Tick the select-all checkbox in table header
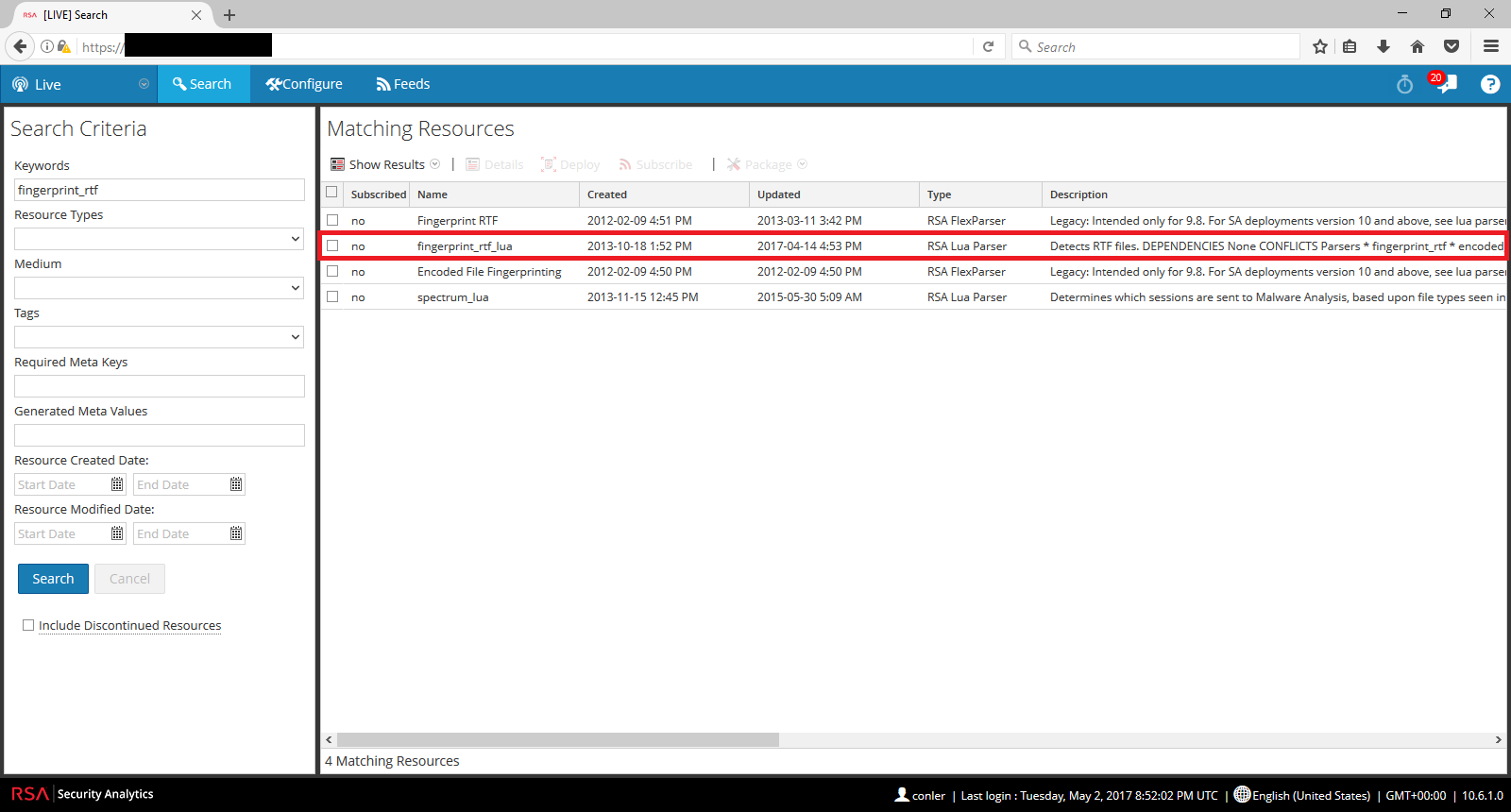 point(331,193)
